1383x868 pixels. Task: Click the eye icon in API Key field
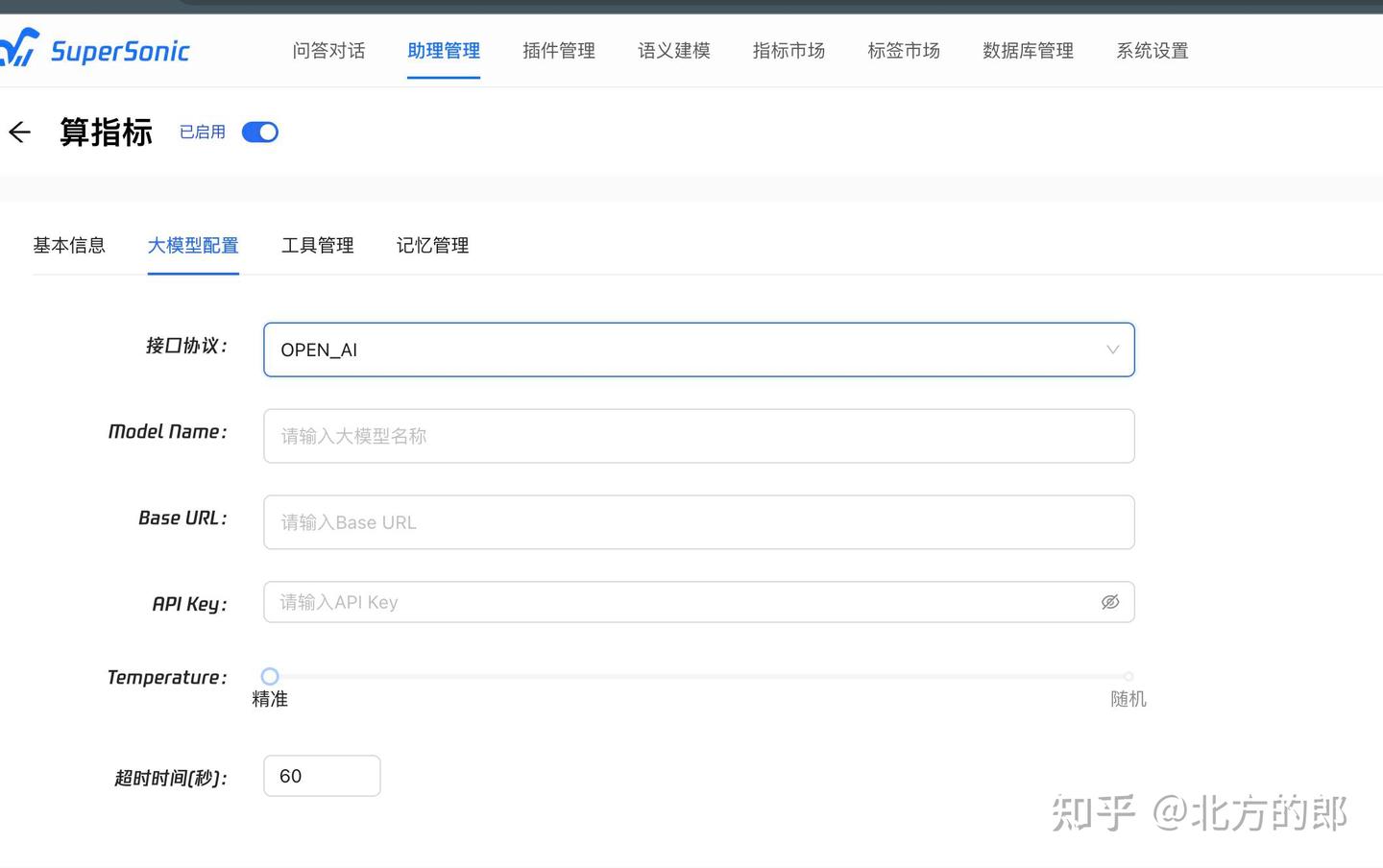1110,602
